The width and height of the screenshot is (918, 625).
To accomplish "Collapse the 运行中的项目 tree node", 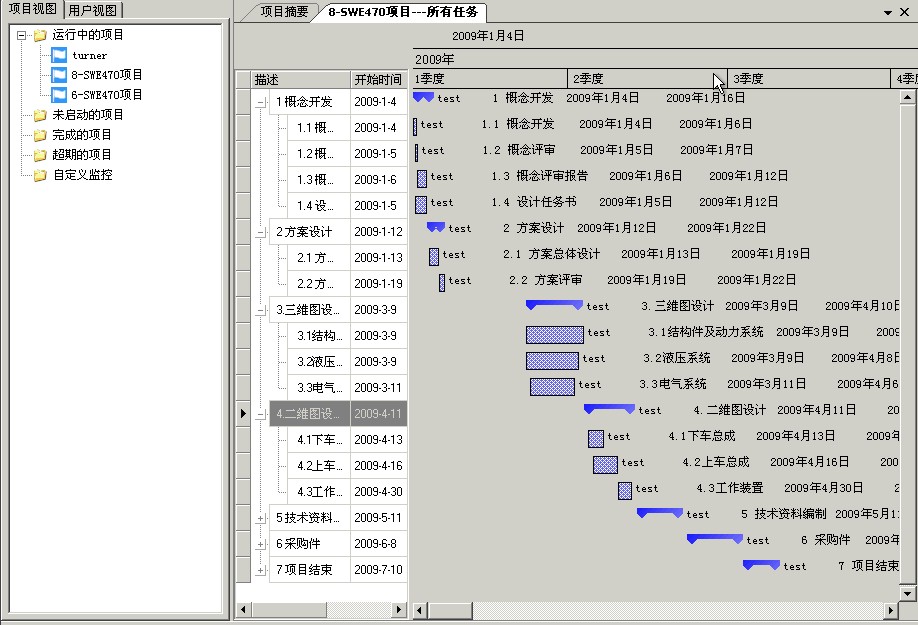I will point(22,35).
